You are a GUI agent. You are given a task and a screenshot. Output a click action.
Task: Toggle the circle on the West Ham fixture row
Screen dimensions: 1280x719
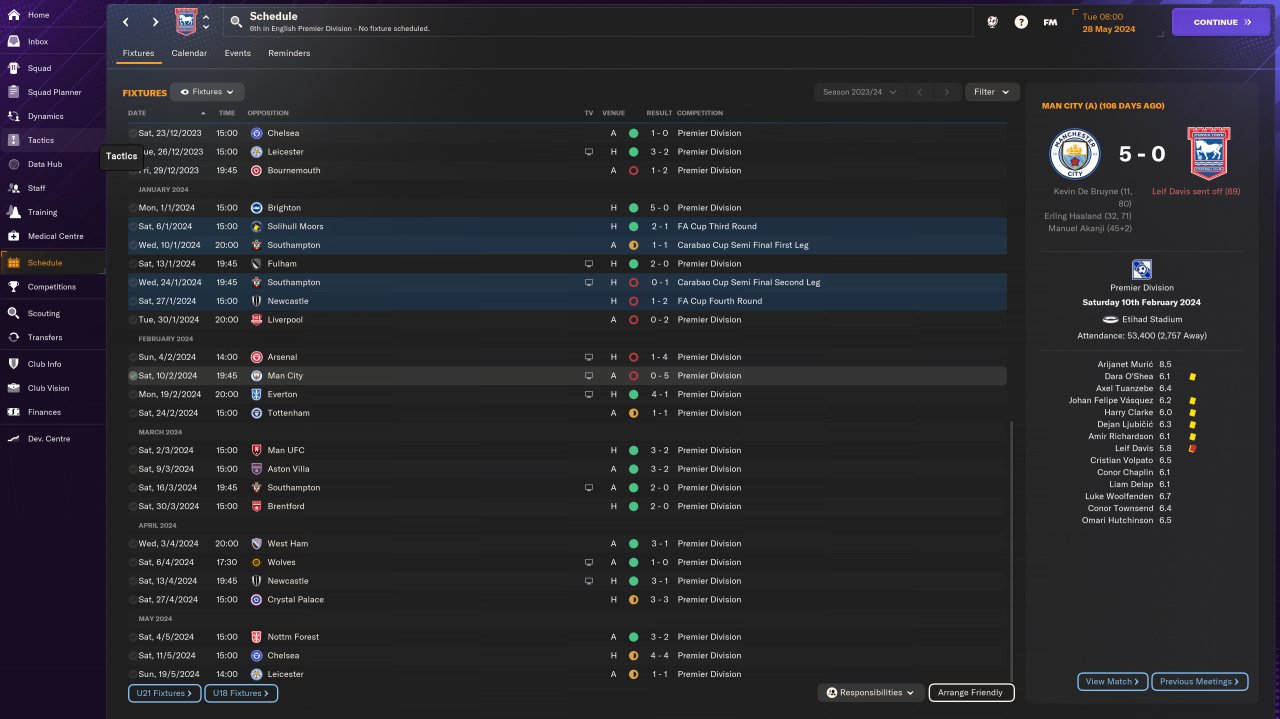(133, 544)
